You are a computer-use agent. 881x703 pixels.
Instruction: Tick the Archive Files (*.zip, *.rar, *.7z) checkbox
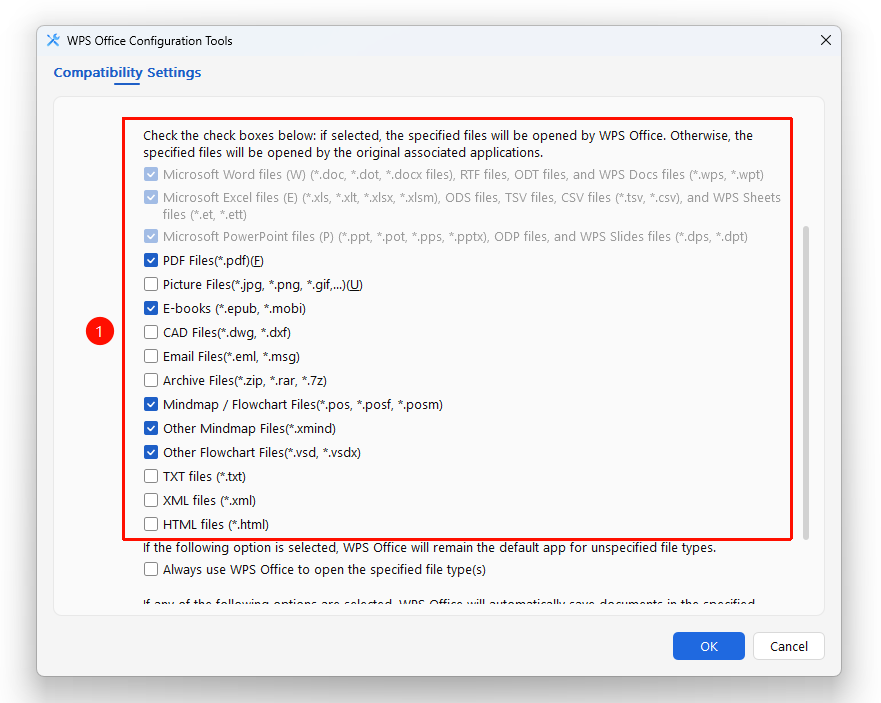click(x=151, y=380)
